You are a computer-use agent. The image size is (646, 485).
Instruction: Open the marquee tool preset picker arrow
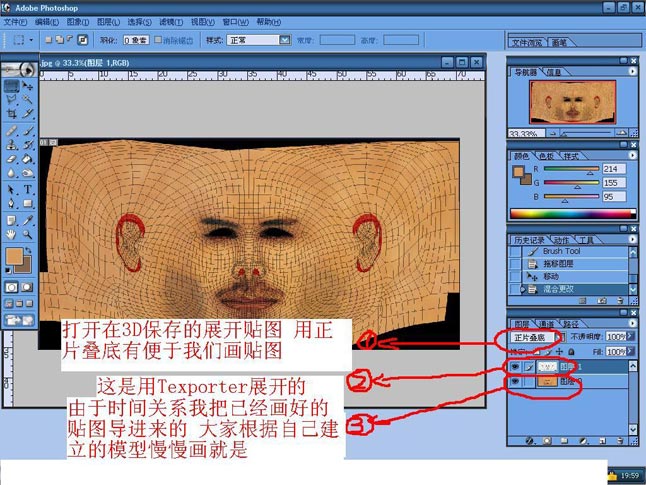31,40
